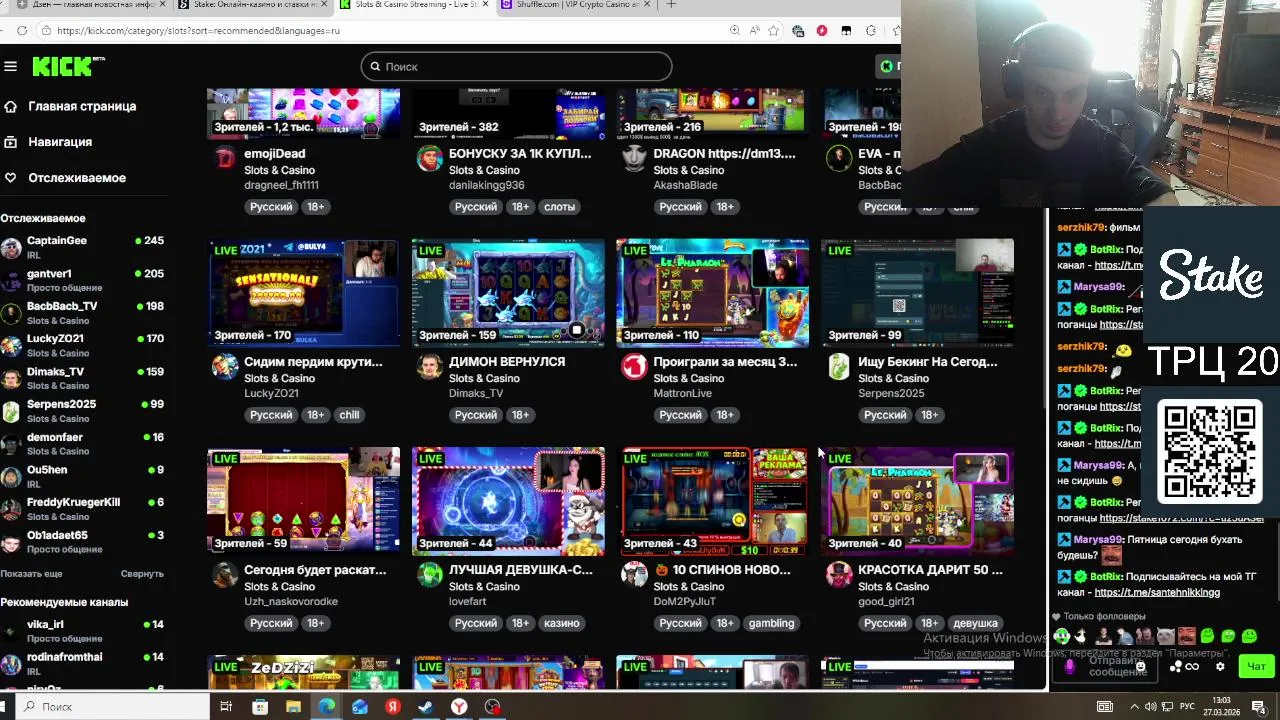Open Steam from taskbar
This screenshot has height=720, width=1280.
point(426,707)
